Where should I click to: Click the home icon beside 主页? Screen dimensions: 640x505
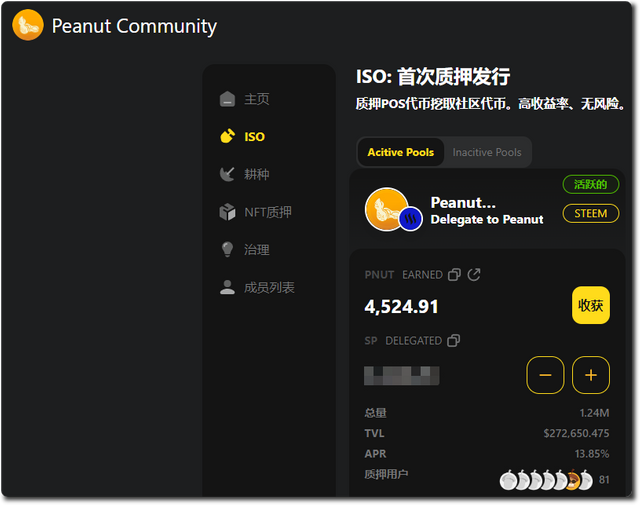pos(227,99)
